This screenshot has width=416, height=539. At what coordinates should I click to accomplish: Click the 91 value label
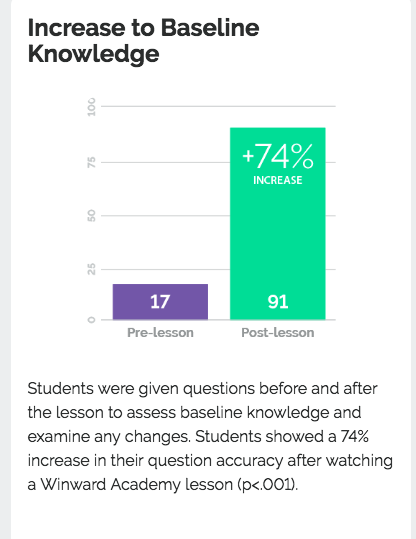pyautogui.click(x=278, y=302)
